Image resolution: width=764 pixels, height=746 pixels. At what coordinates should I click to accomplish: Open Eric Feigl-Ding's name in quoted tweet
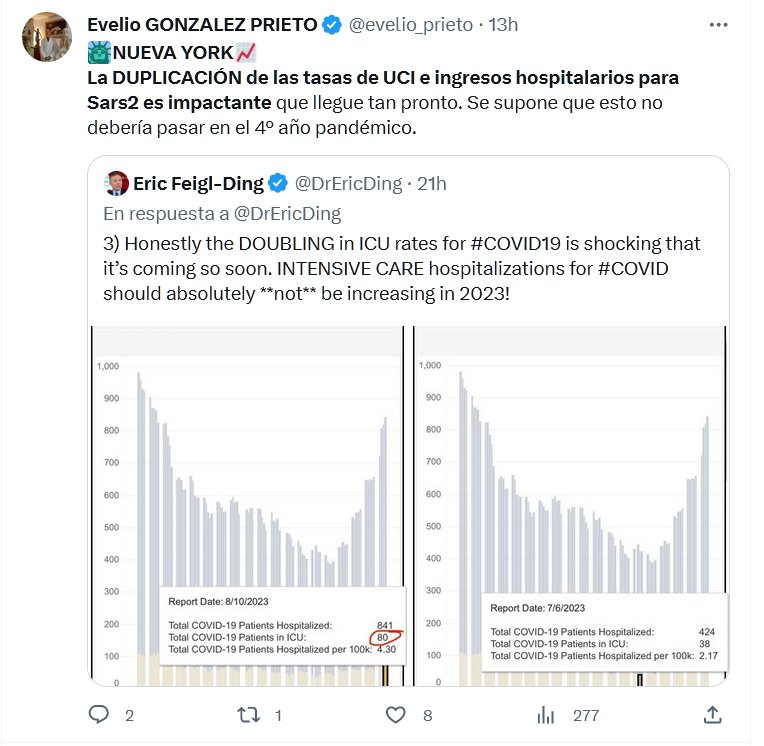(198, 183)
